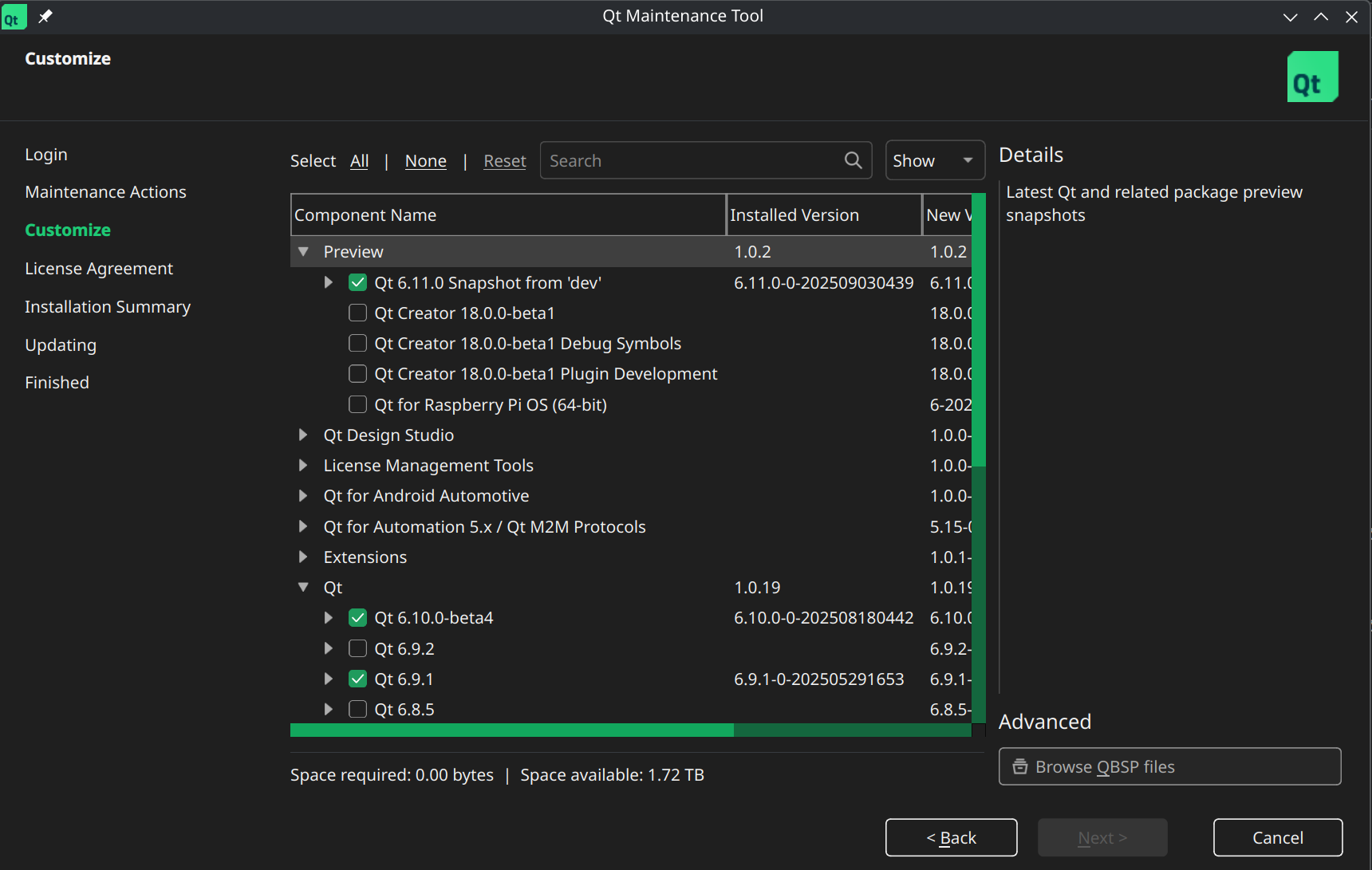
Task: Check Qt for Raspberry Pi OS (64-bit)
Action: pos(357,404)
